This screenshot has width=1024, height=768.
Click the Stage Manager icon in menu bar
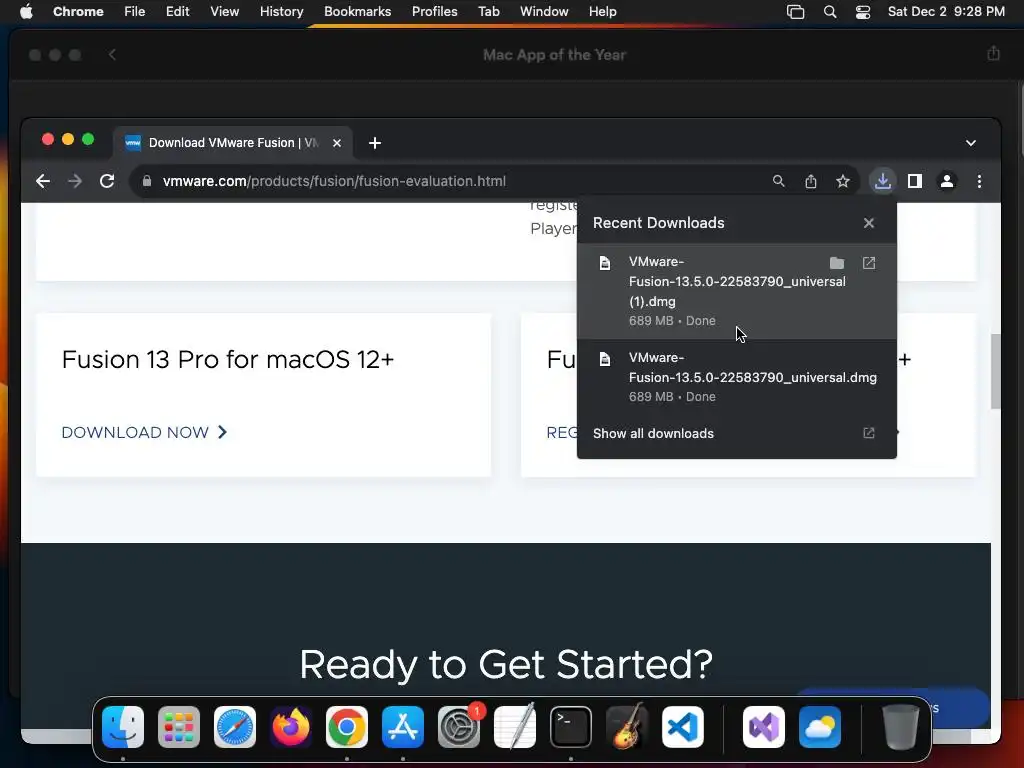point(795,12)
